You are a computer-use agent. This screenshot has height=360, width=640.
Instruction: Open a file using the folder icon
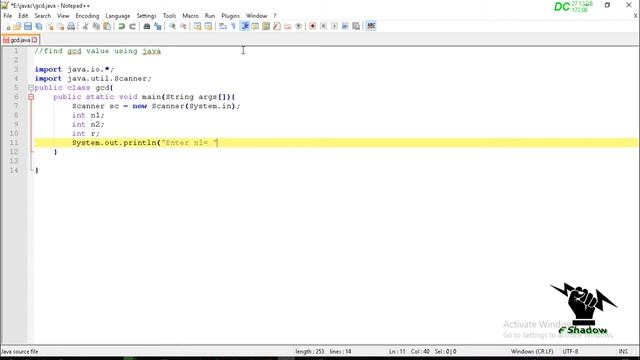click(17, 27)
